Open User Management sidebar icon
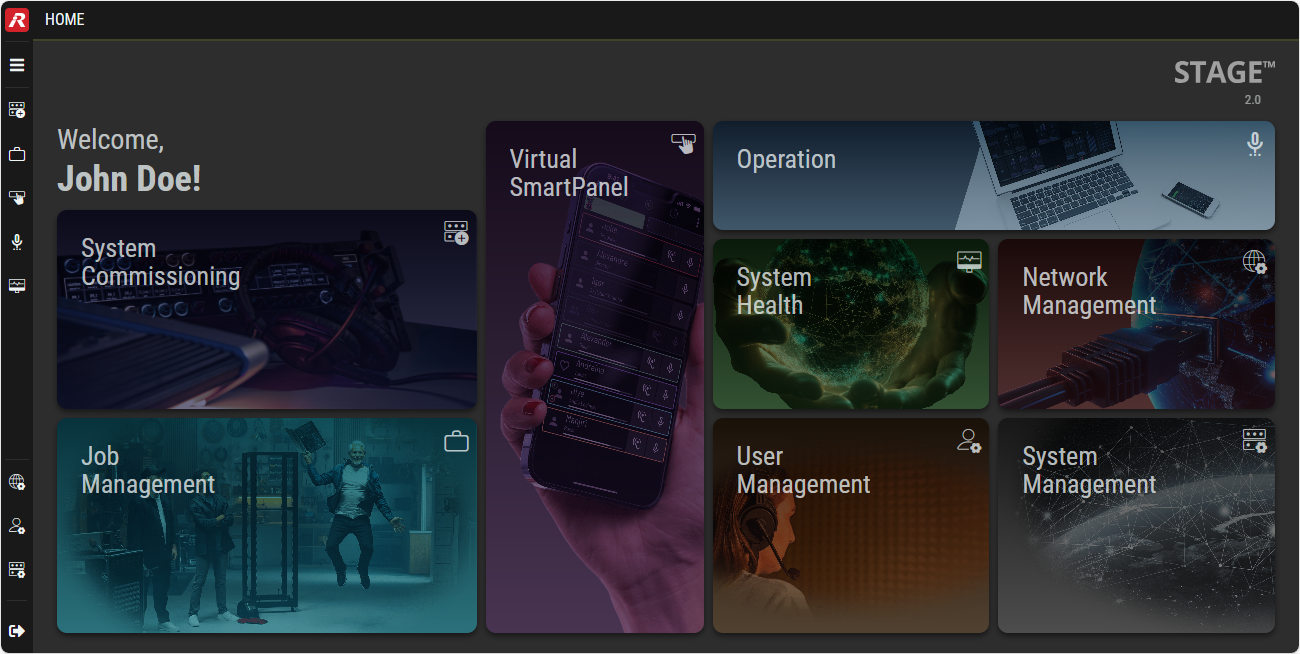Viewport: 1300px width, 654px height. (x=17, y=526)
